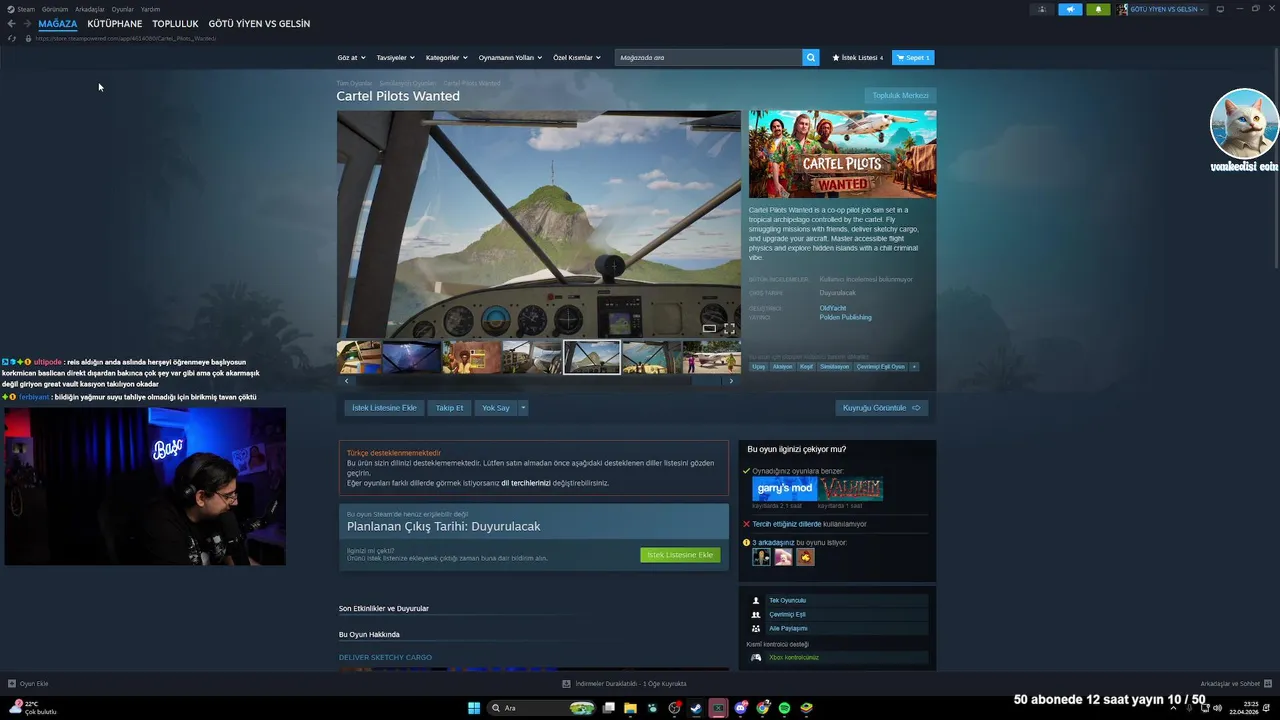1280x720 pixels.
Task: Switch to Big Picture mode via monitor icon
Action: pos(1221,9)
